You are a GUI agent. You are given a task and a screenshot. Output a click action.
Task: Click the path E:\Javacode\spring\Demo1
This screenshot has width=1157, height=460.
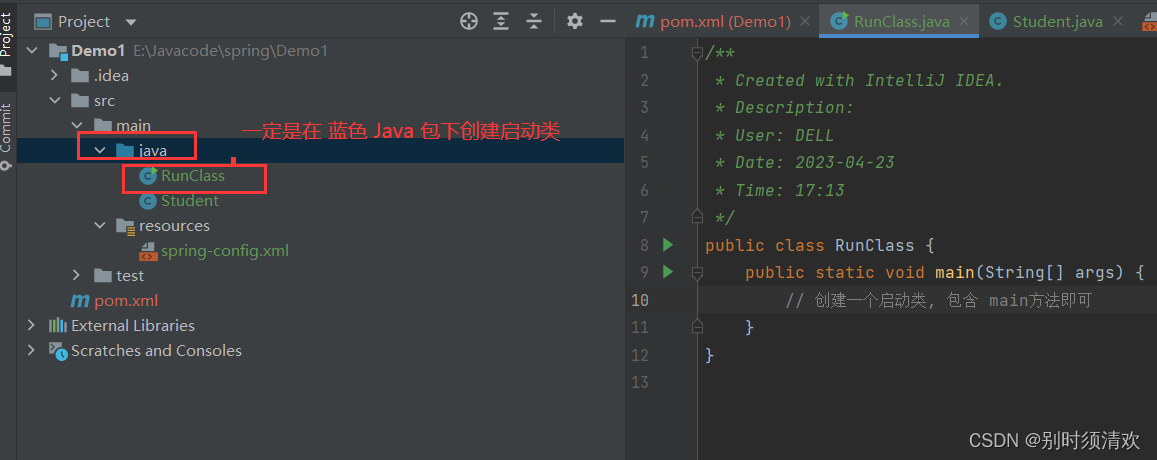230,51
